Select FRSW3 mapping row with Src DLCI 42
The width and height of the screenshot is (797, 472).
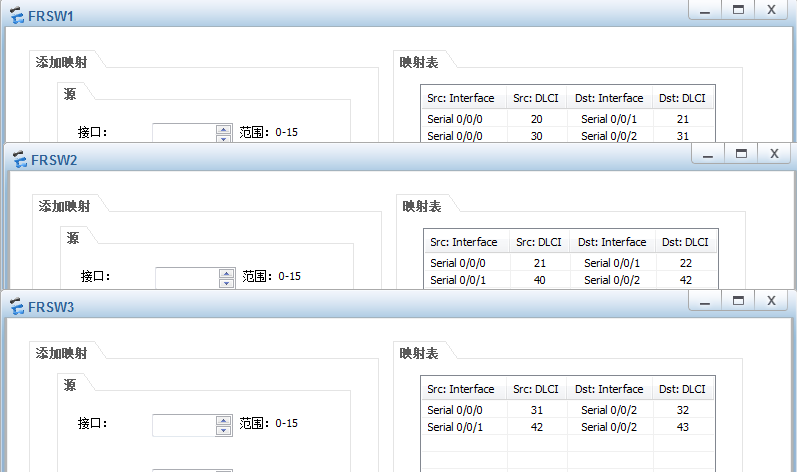537,427
